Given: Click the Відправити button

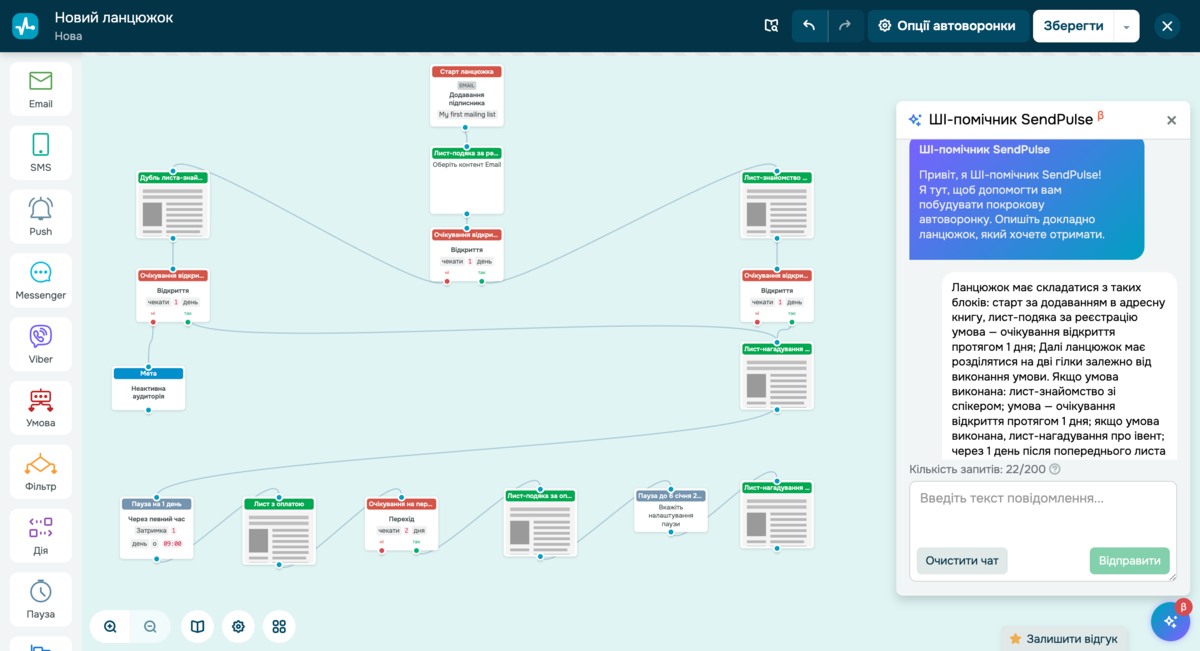Looking at the screenshot, I should [x=1129, y=560].
